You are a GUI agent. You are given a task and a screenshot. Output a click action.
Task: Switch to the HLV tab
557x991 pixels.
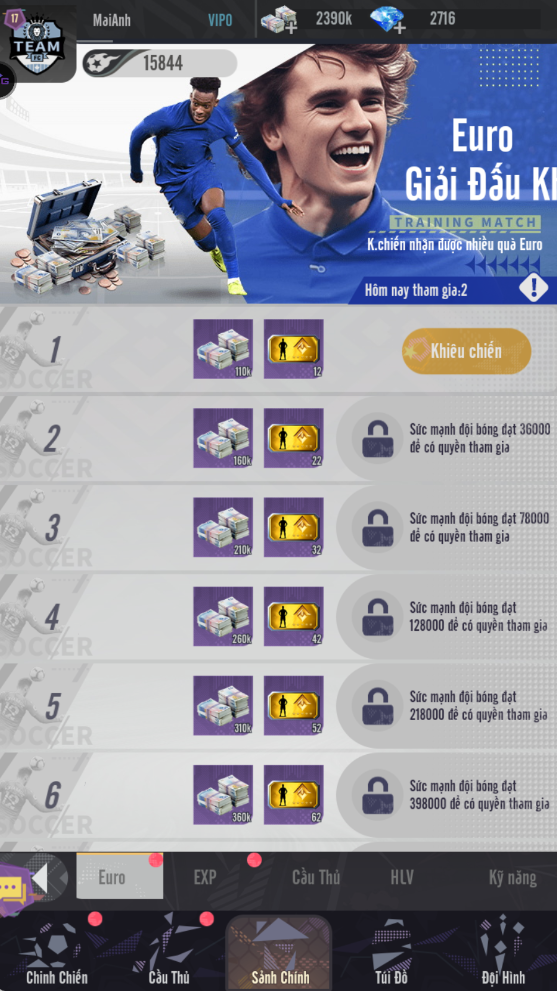click(401, 877)
